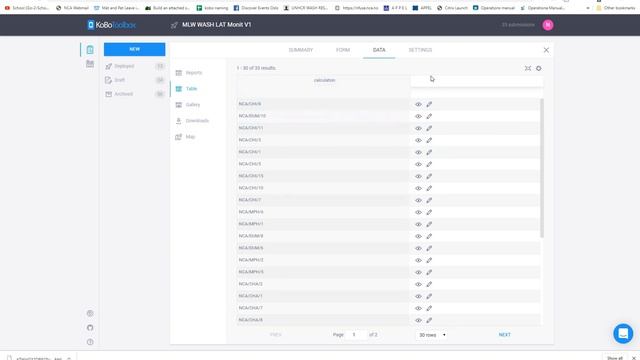Edit submission NCA/CHI/11 with pencil icon
Viewport: 640px width, 360px height.
click(429, 128)
